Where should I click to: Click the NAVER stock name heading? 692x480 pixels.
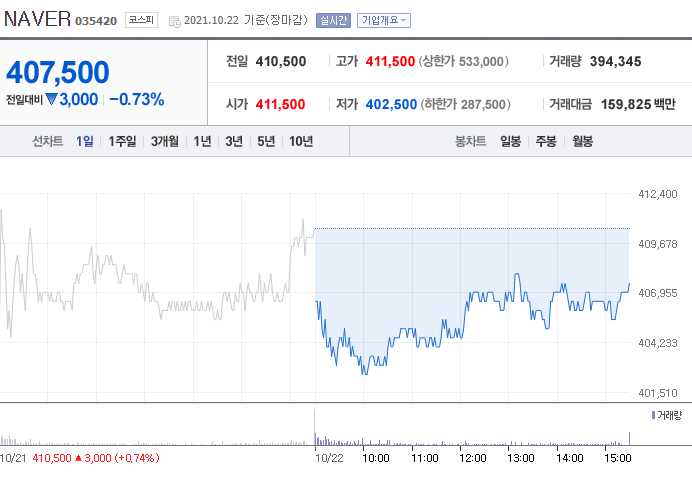(37, 19)
